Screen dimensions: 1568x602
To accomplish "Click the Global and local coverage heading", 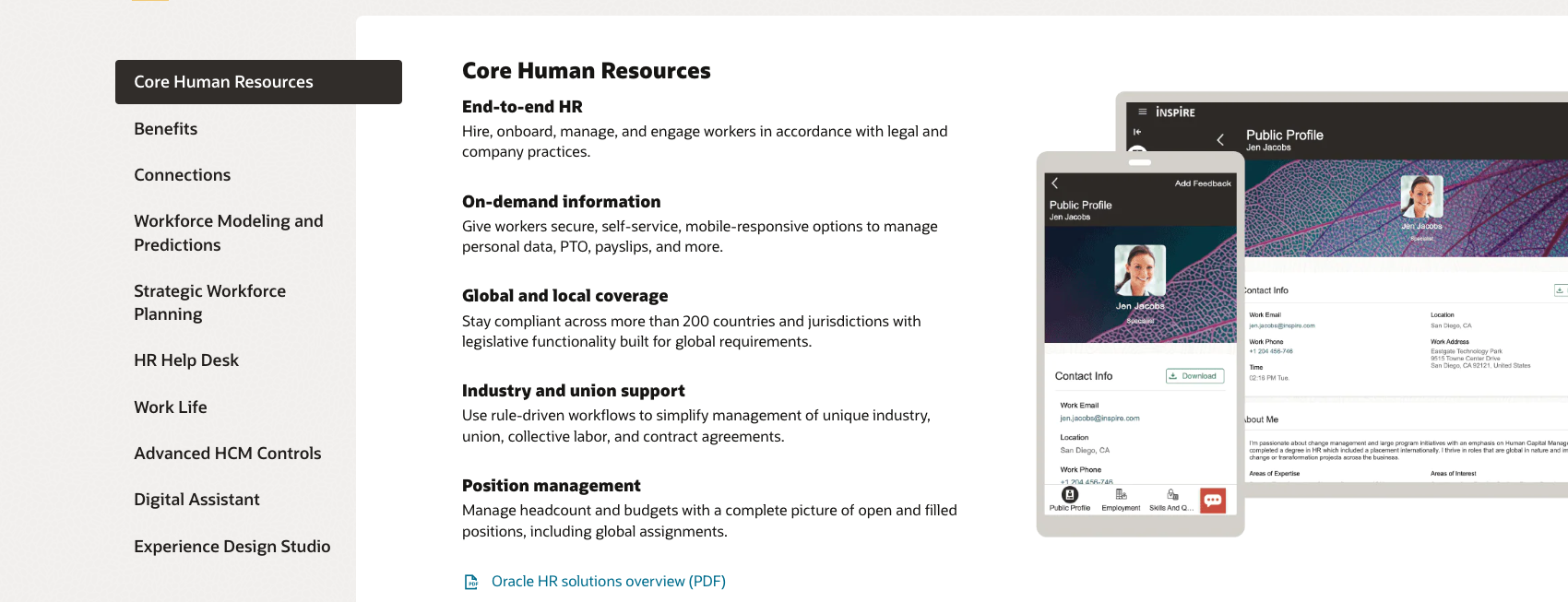I will (x=564, y=296).
